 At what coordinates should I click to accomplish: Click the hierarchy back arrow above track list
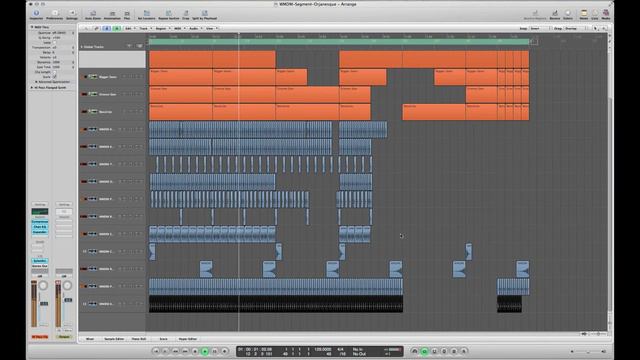click(86, 29)
